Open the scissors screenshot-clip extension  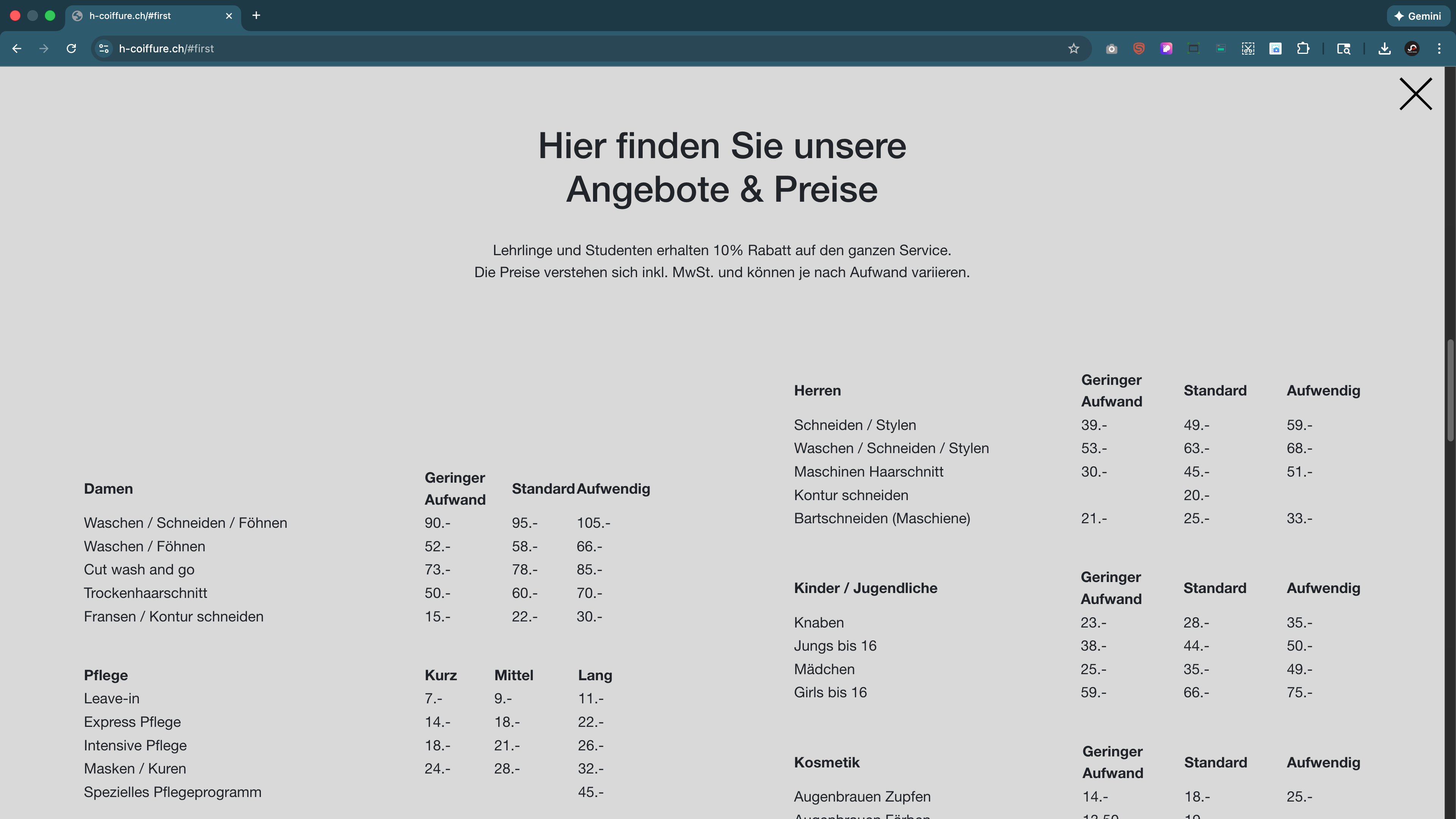click(x=1248, y=49)
